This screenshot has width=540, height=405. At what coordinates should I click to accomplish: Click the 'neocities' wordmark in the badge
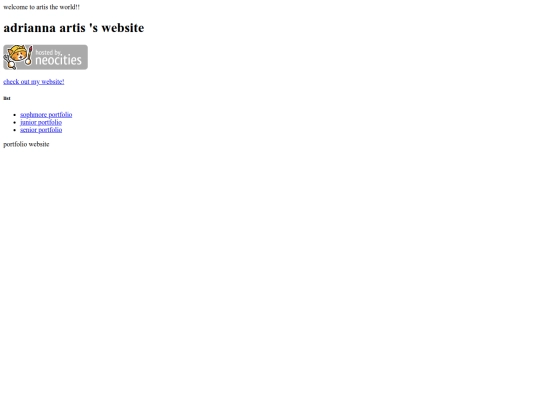[x=59, y=60]
